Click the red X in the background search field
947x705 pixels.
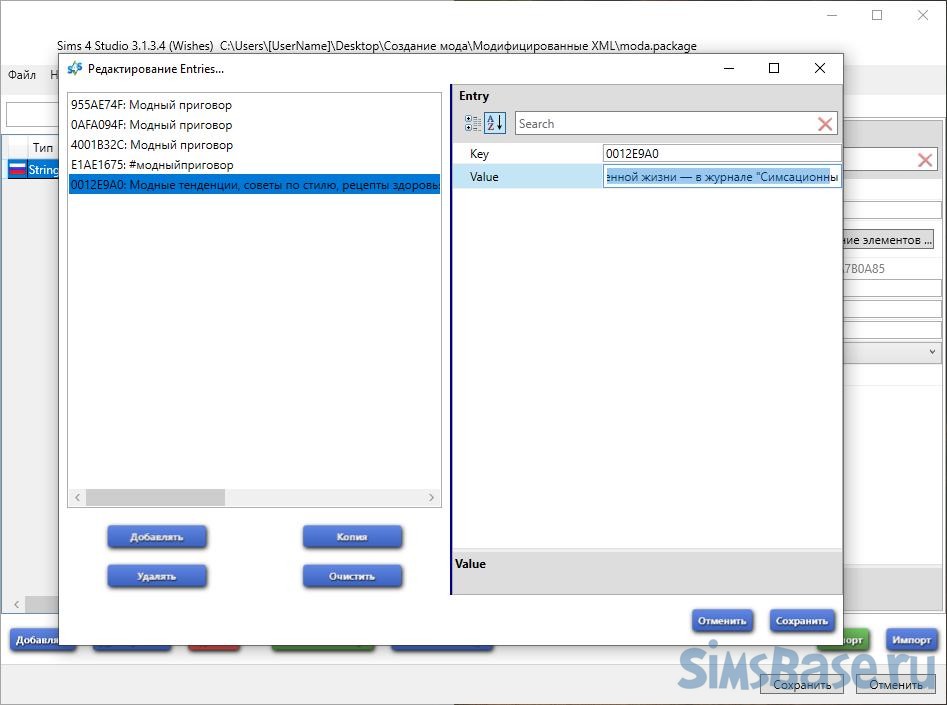click(x=925, y=160)
